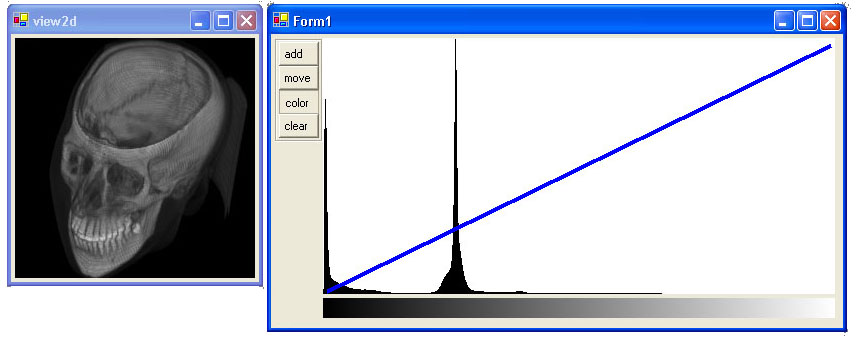Close the view2d window
This screenshot has width=860, height=360.
[x=246, y=21]
